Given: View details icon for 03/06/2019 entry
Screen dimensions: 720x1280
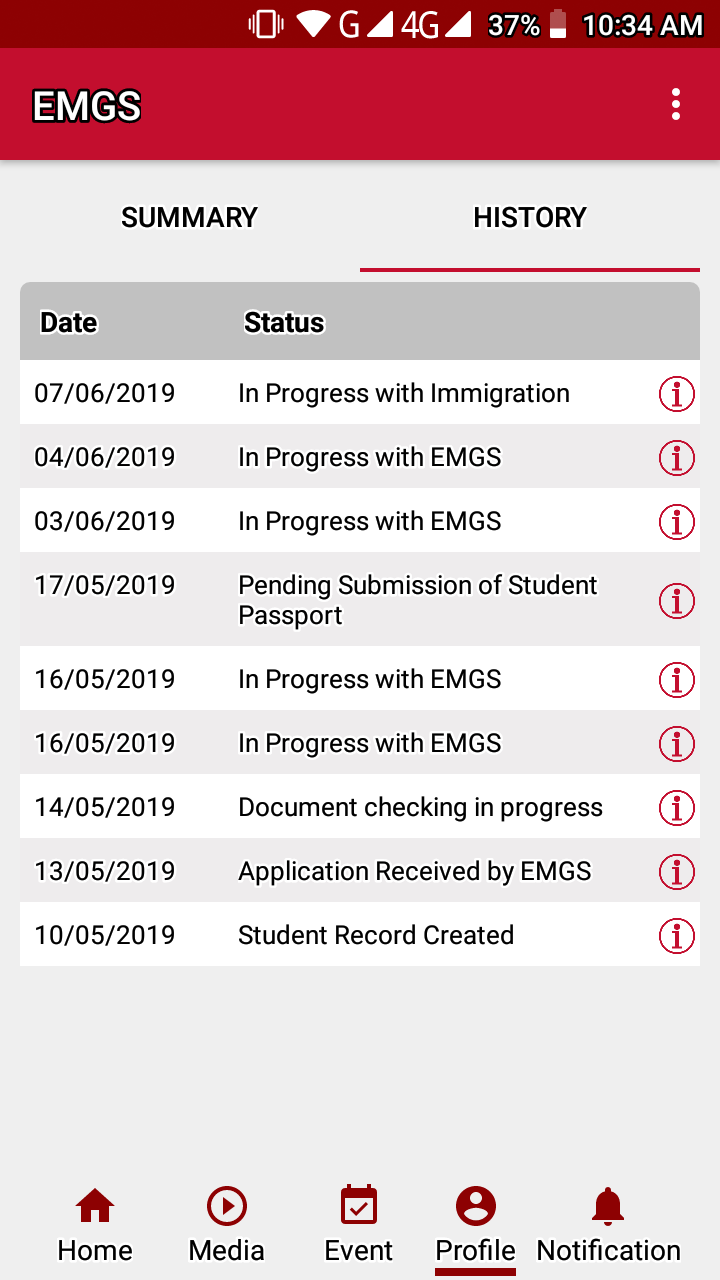Looking at the screenshot, I should [677, 522].
